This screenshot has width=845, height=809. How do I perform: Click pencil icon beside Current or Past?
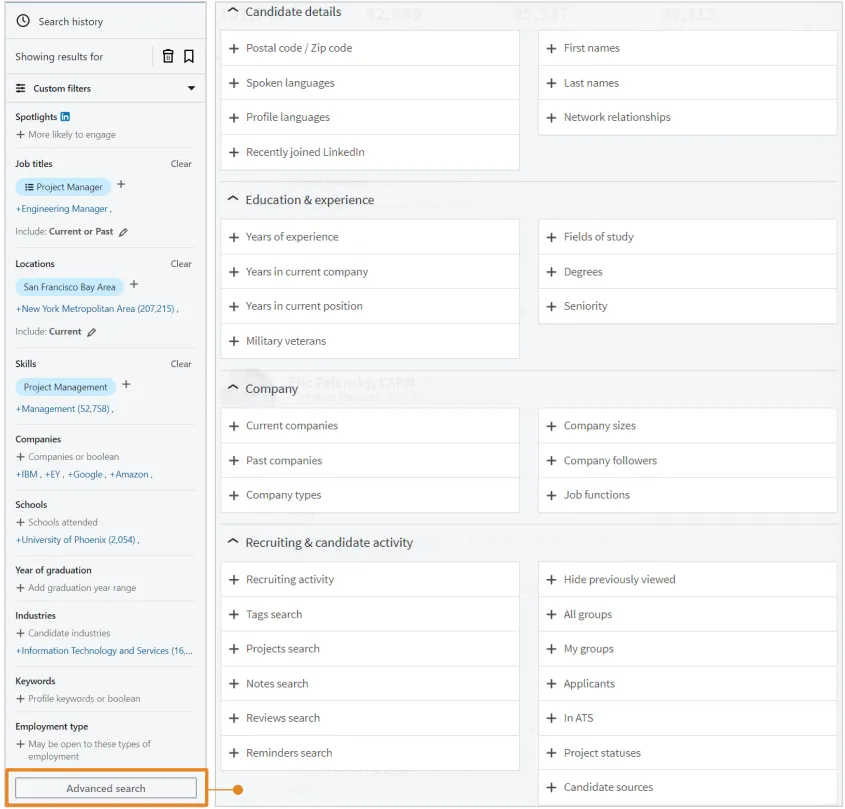click(124, 232)
